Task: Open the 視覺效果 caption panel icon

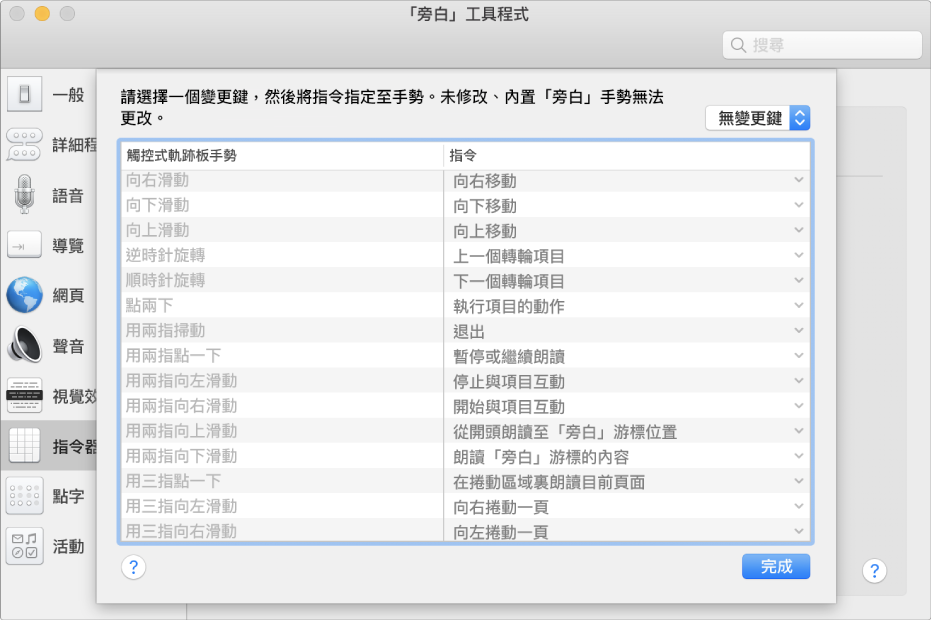Action: coord(24,395)
